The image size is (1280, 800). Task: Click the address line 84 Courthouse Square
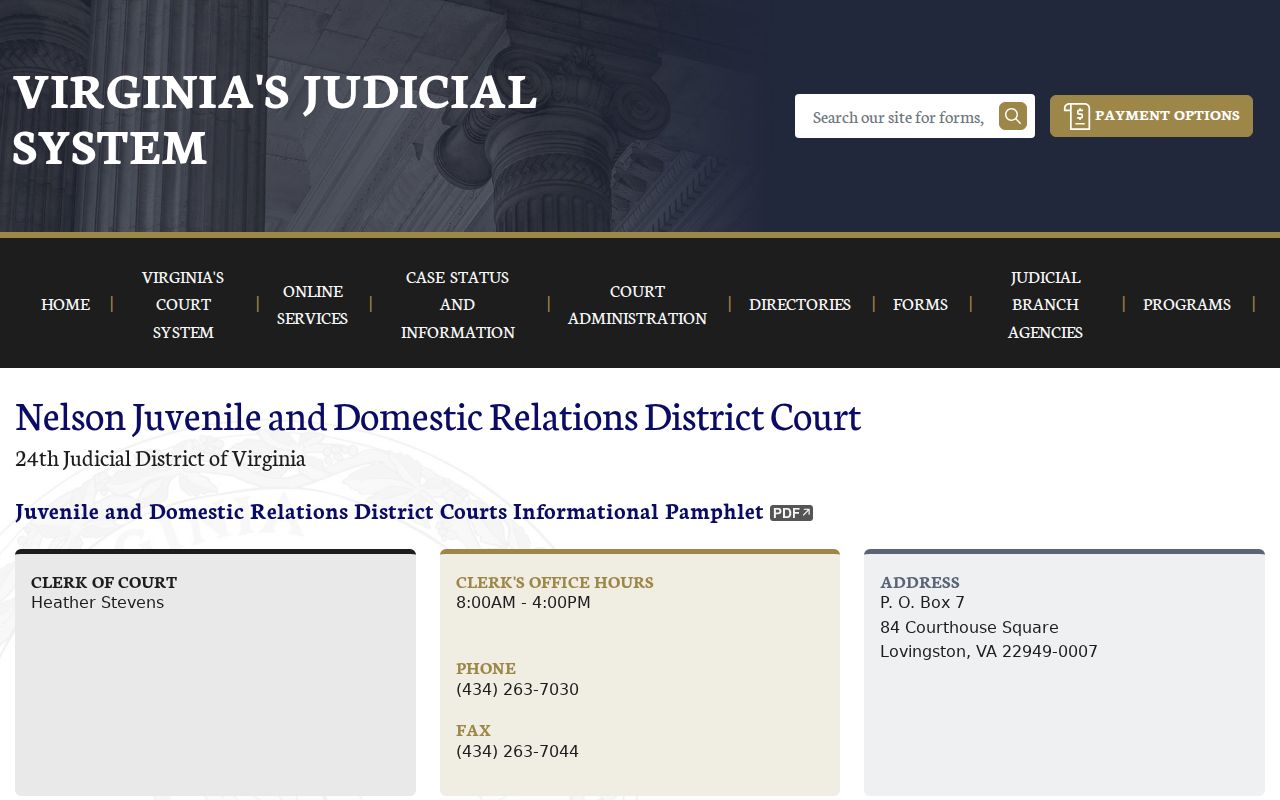969,628
